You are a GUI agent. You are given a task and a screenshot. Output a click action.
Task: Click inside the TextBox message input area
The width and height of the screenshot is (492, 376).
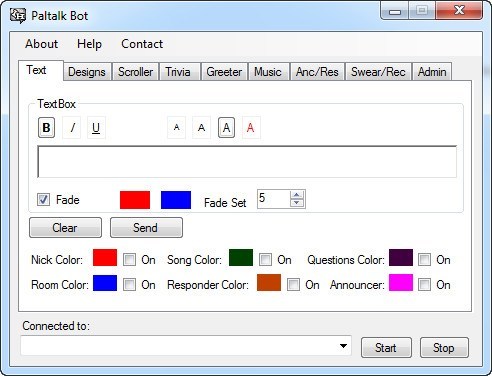click(247, 162)
